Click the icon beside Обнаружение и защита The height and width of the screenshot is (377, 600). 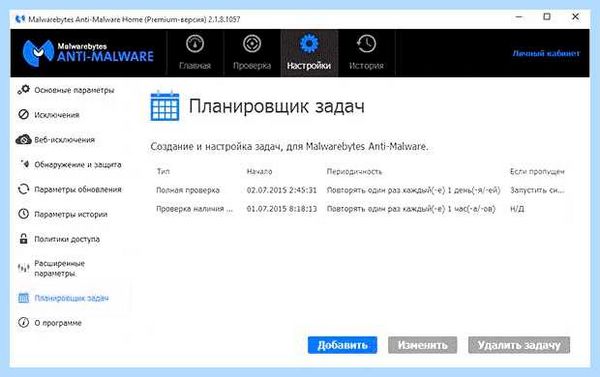tap(24, 164)
